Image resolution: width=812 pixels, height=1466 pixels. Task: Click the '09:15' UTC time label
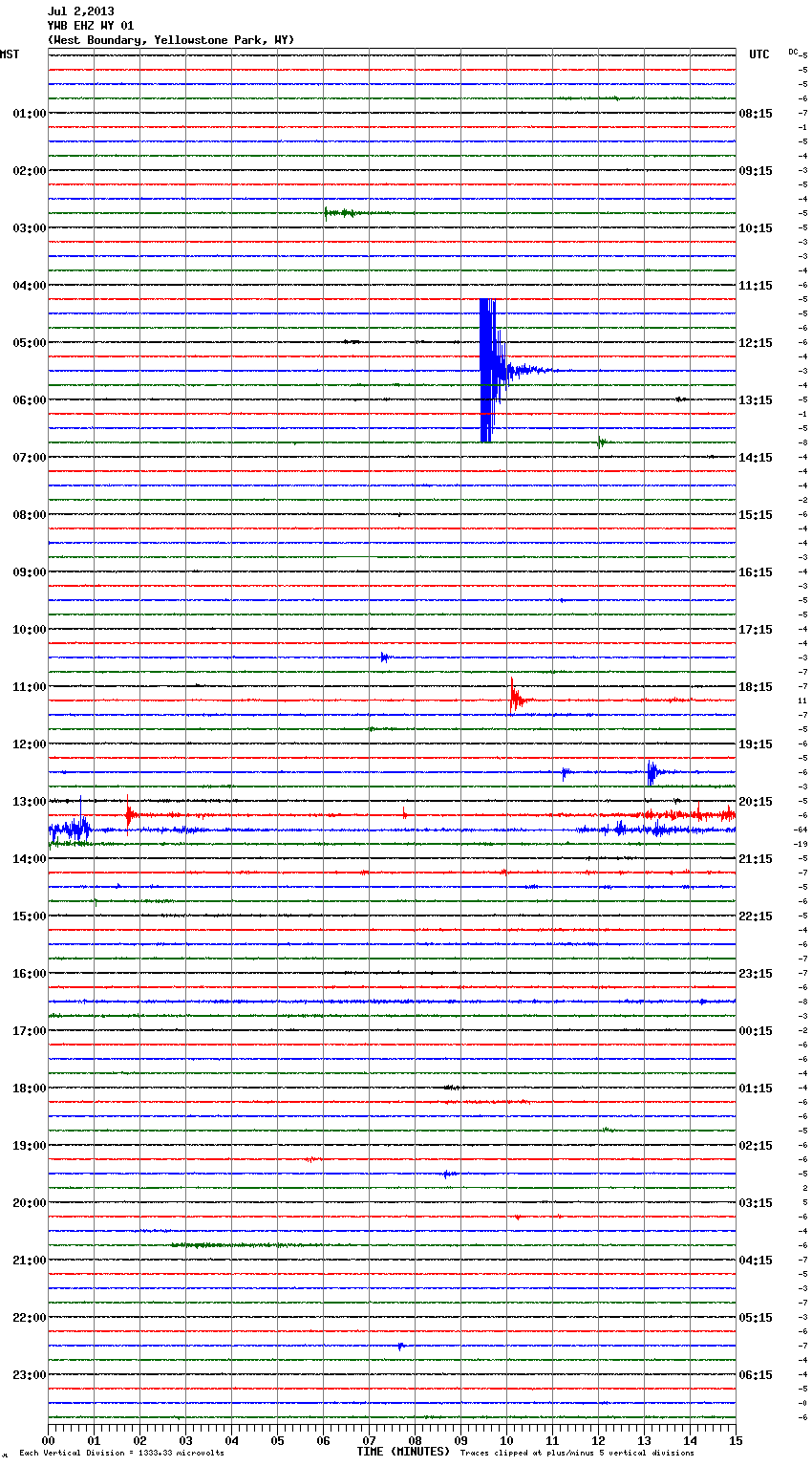tap(756, 171)
